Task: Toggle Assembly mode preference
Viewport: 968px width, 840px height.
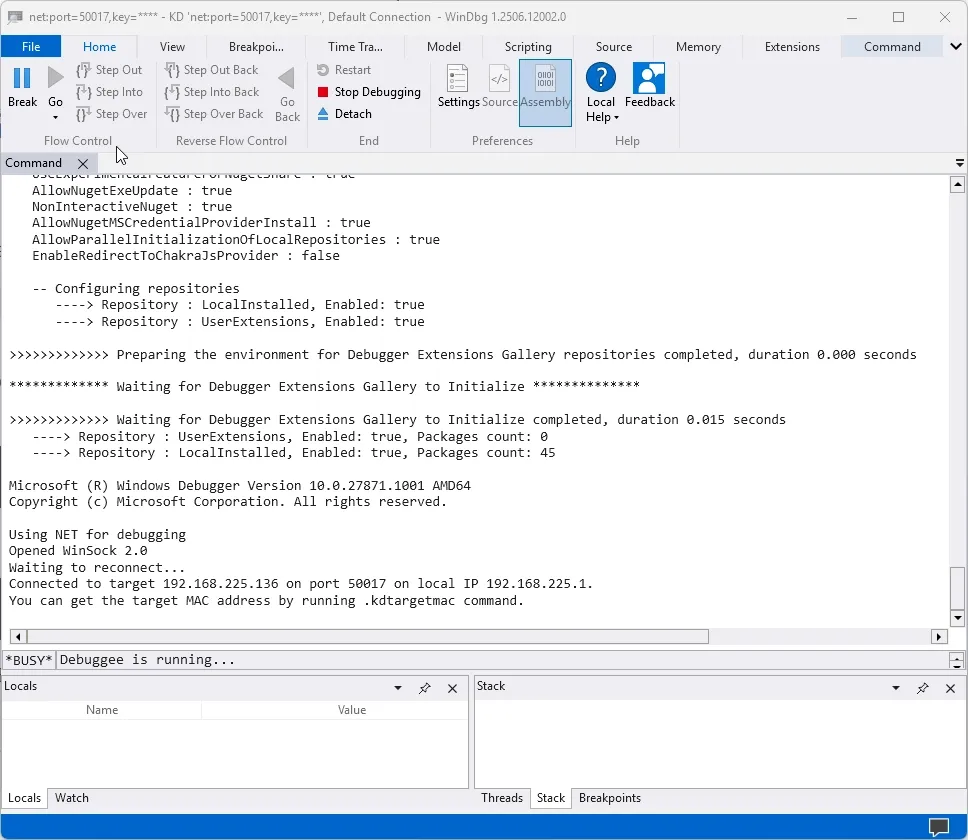Action: (x=545, y=93)
